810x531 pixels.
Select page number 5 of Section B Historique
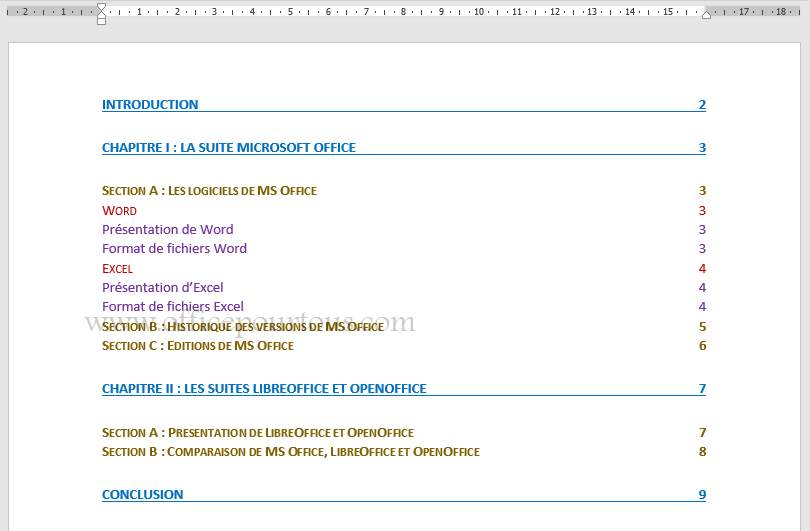[x=702, y=326]
